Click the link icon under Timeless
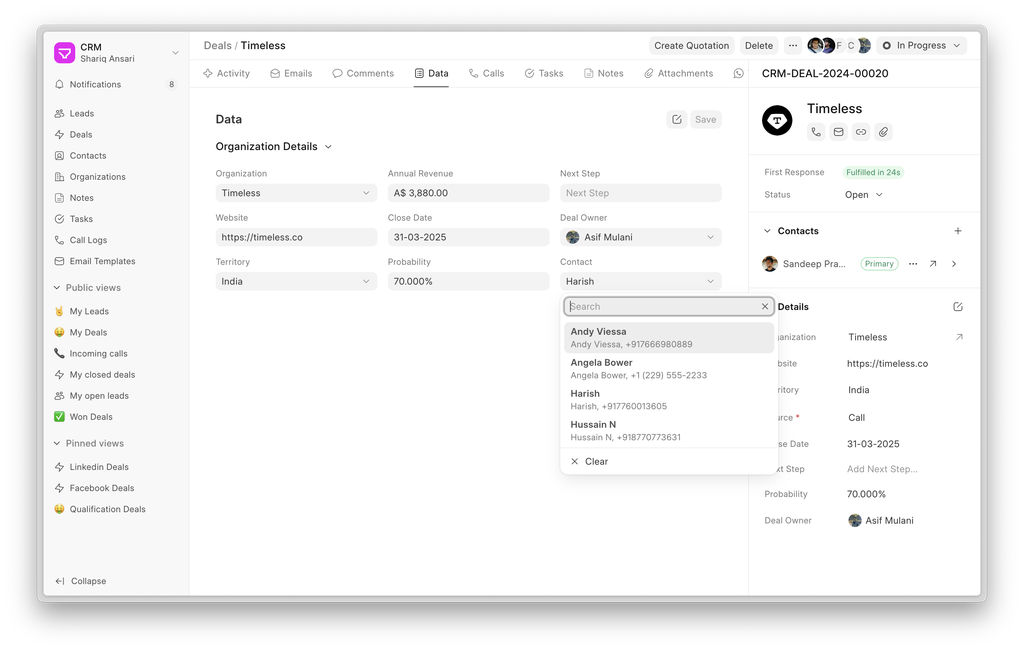The height and width of the screenshot is (651, 1024). click(861, 132)
